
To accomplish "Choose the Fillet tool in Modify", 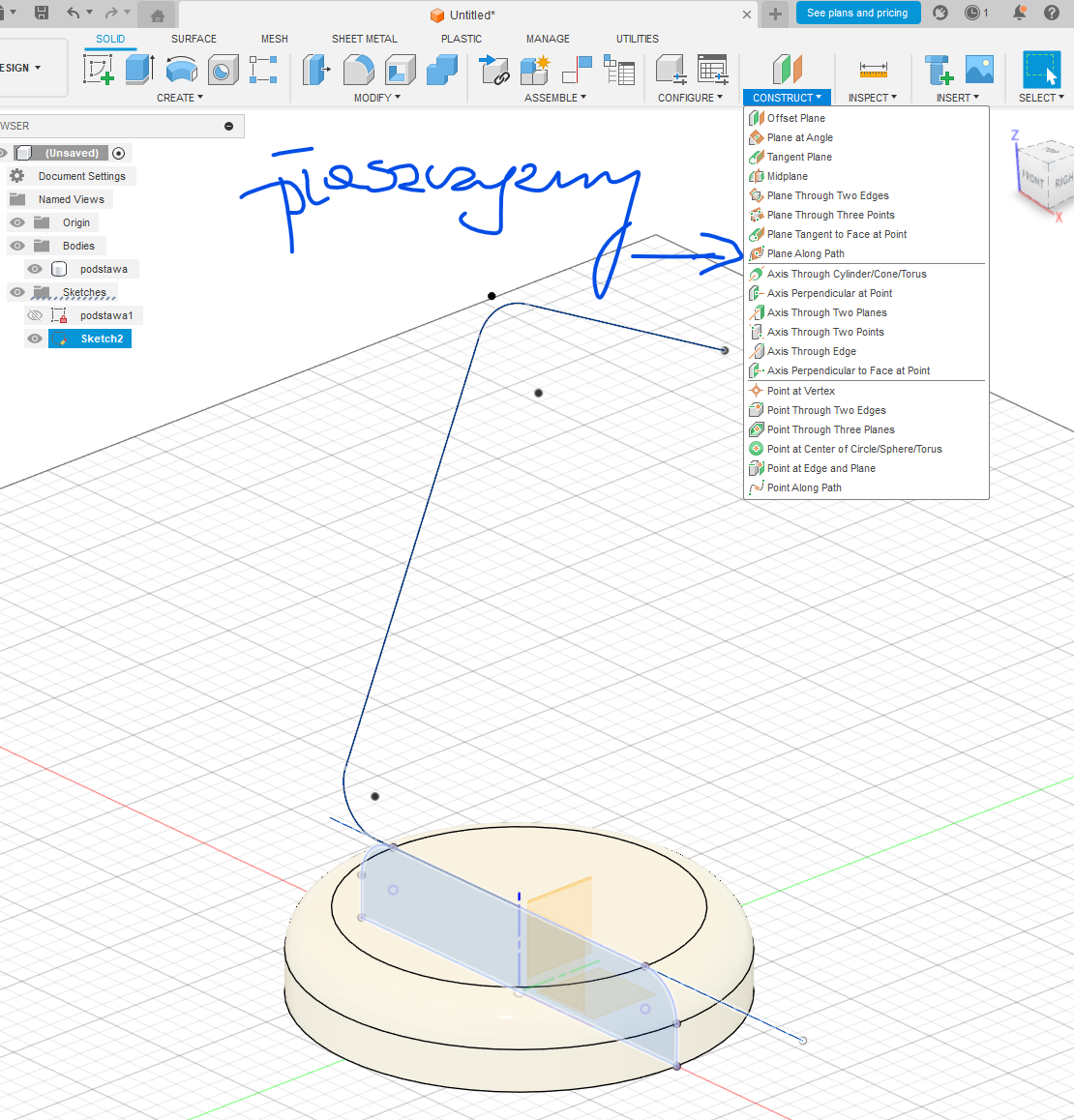I will click(358, 70).
